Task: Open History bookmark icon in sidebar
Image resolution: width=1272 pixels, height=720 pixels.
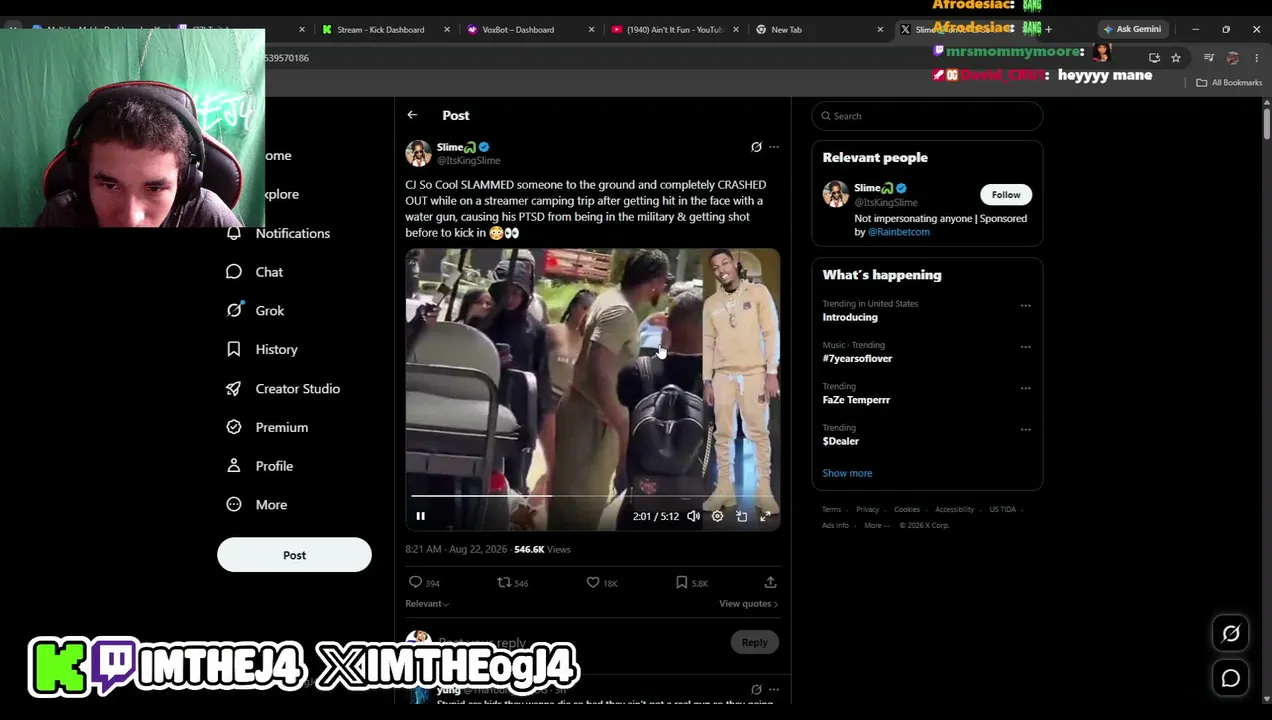Action: pyautogui.click(x=234, y=349)
